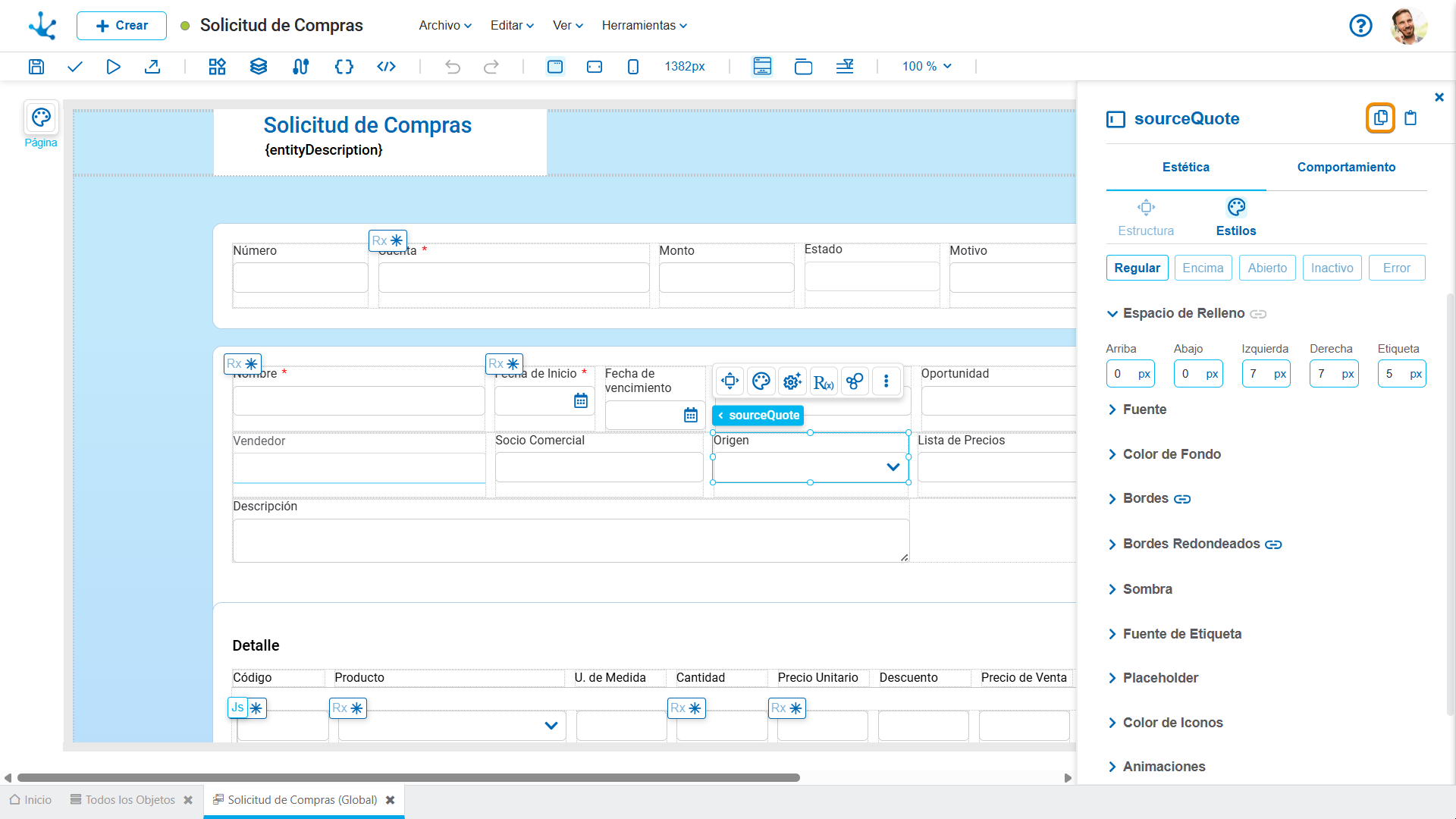This screenshot has height=819, width=1456.
Task: Switch to the Comportamiento tab
Action: [1346, 167]
